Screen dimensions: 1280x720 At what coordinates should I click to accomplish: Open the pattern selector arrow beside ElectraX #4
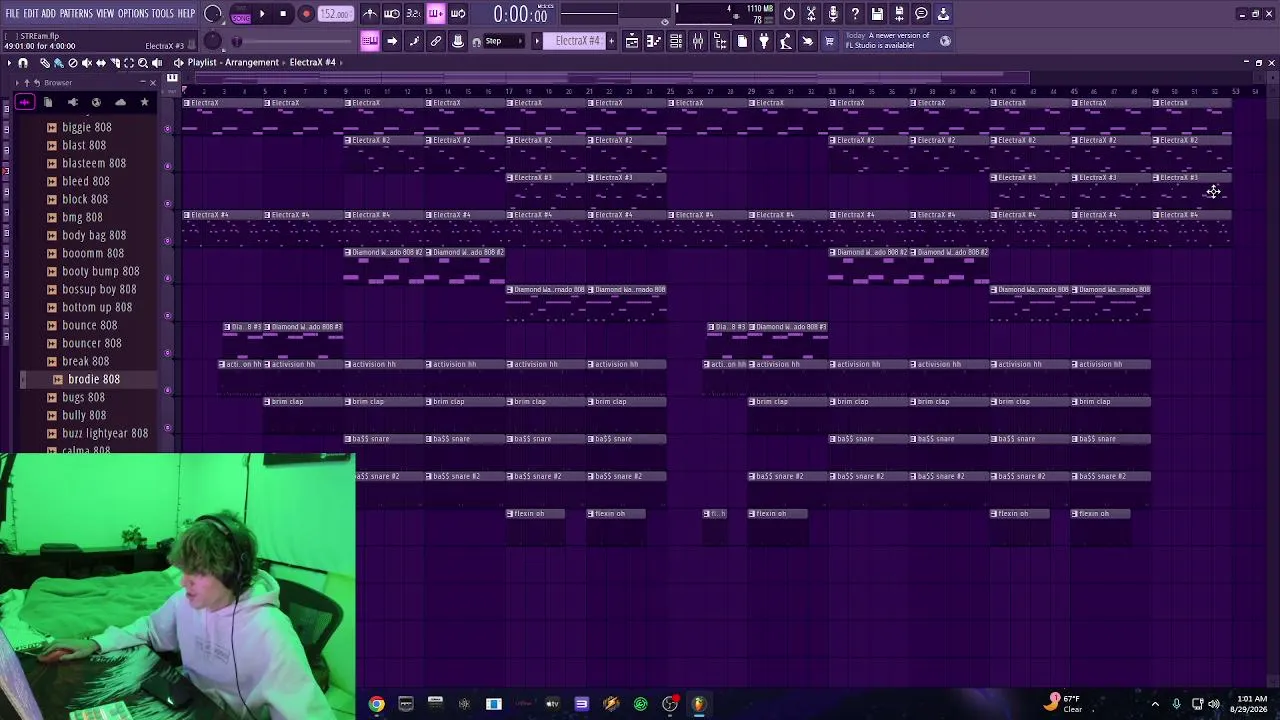pos(537,41)
